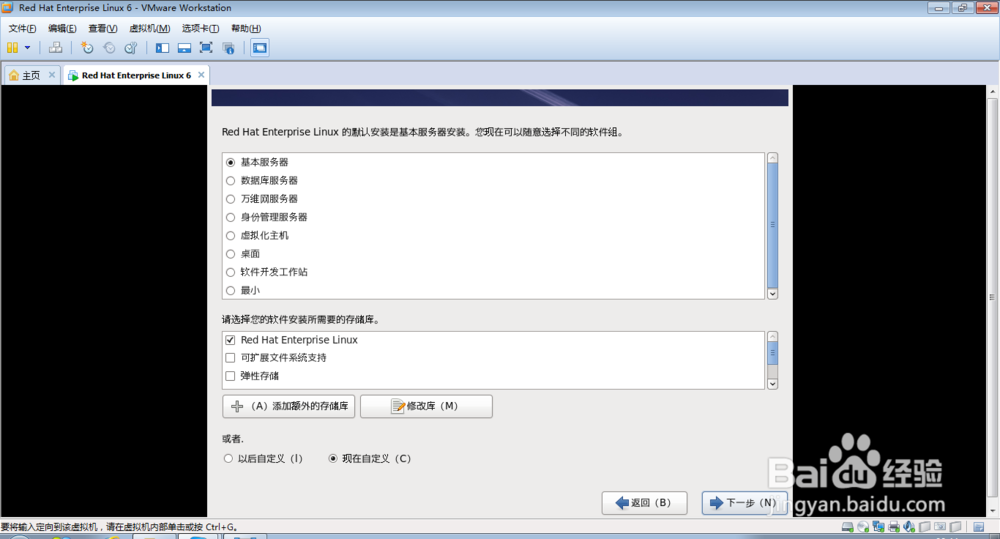Click the send Ctrl+Alt+Del toolbar icon

pos(55,48)
